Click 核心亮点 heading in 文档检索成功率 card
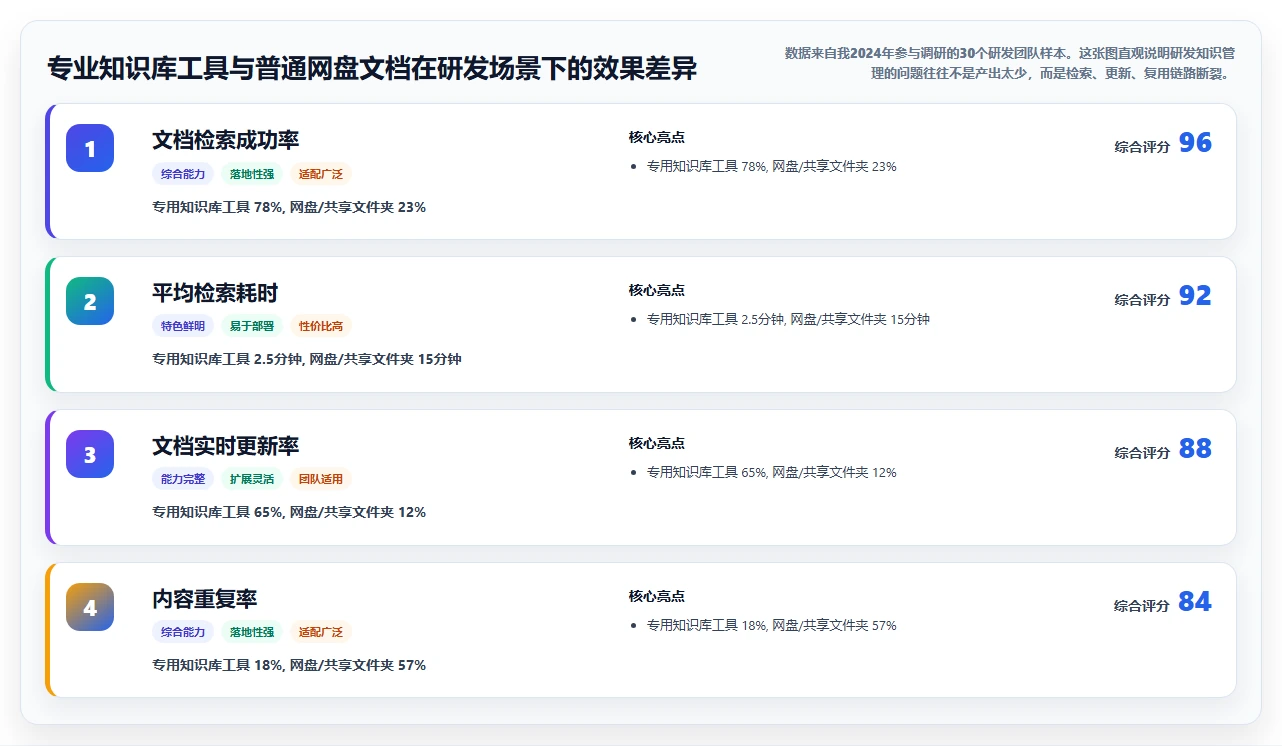Image resolution: width=1282 pixels, height=746 pixels. [657, 137]
